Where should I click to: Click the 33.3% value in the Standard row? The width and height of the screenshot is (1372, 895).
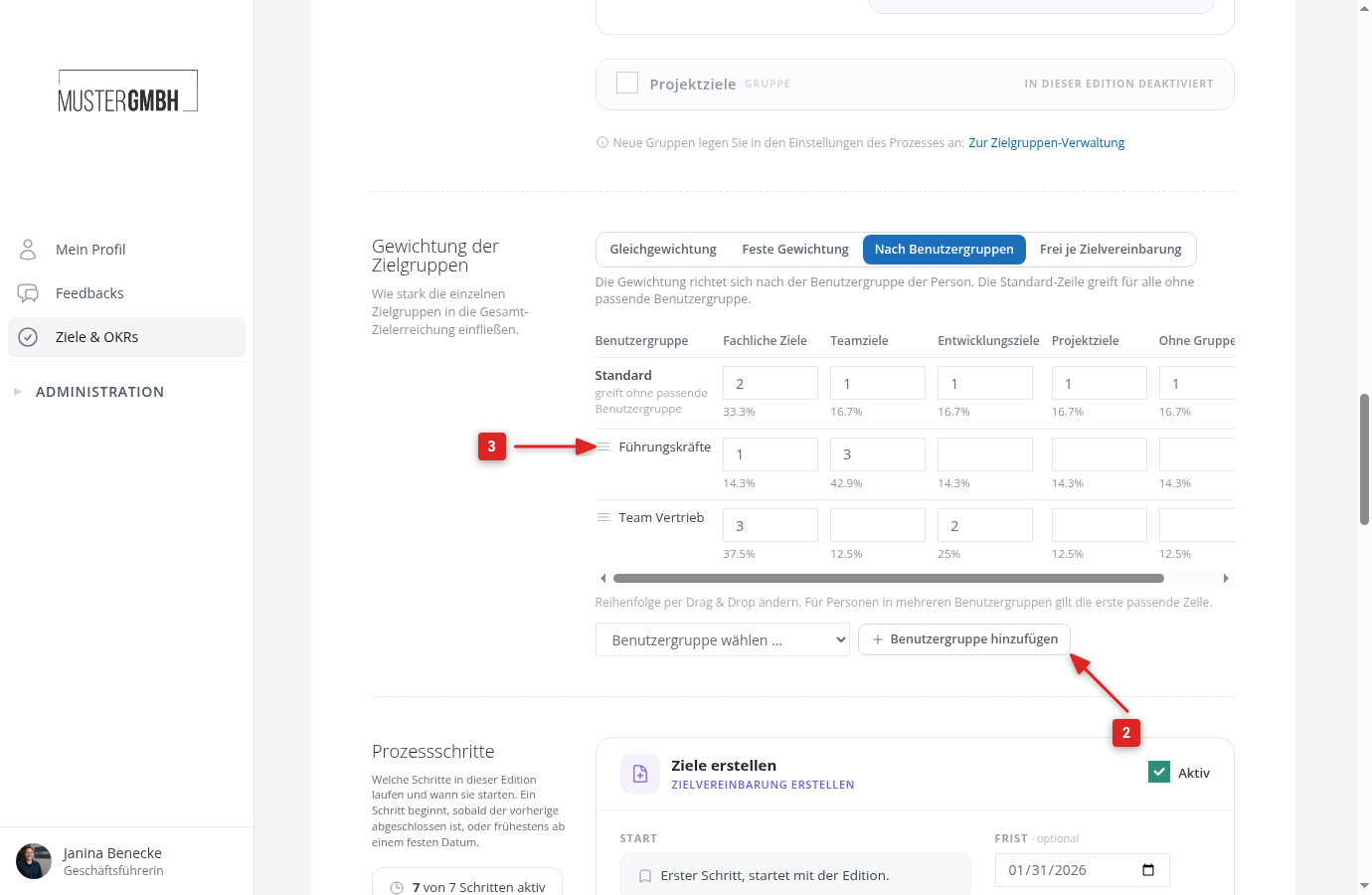pos(739,412)
